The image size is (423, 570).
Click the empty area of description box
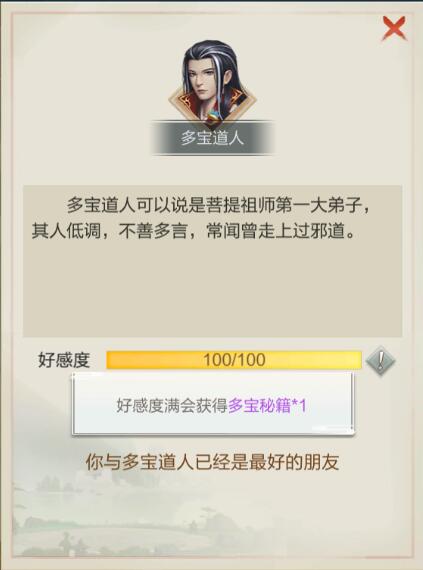pos(212,291)
